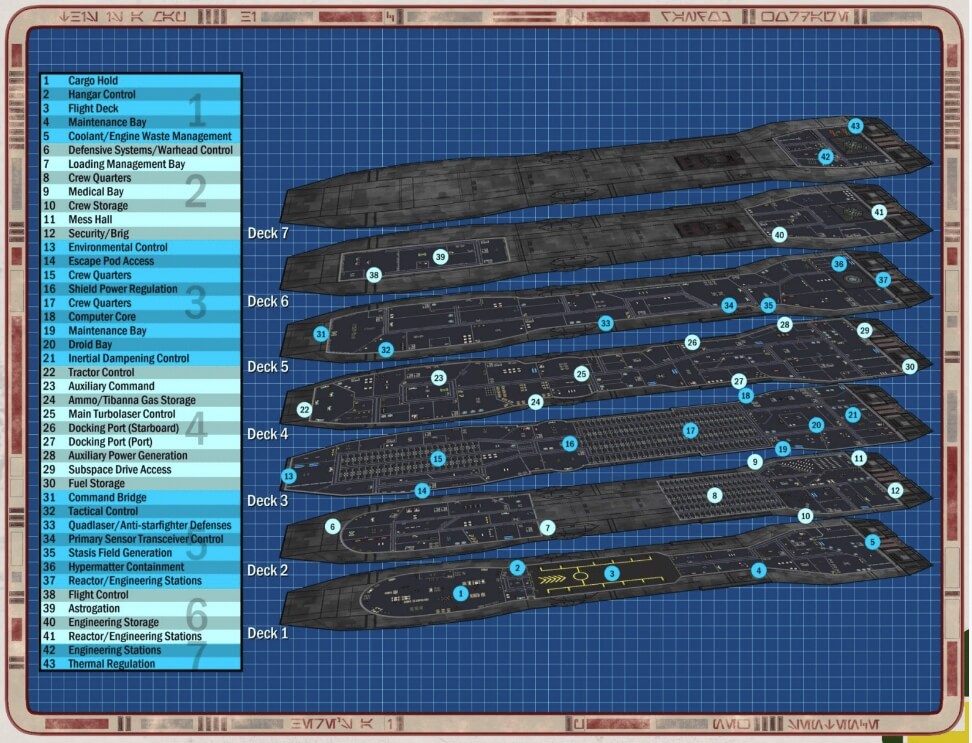This screenshot has height=743, width=972.
Task: Select the Deck 4 label
Action: pos(268,434)
